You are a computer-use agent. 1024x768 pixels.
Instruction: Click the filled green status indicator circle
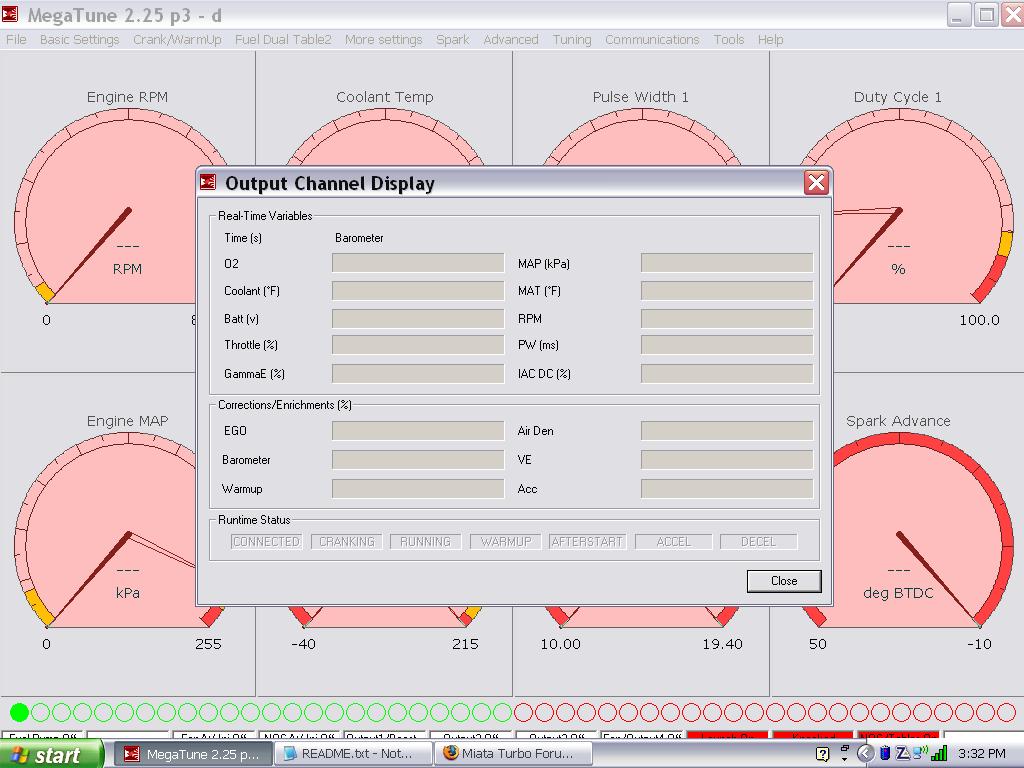[x=19, y=712]
